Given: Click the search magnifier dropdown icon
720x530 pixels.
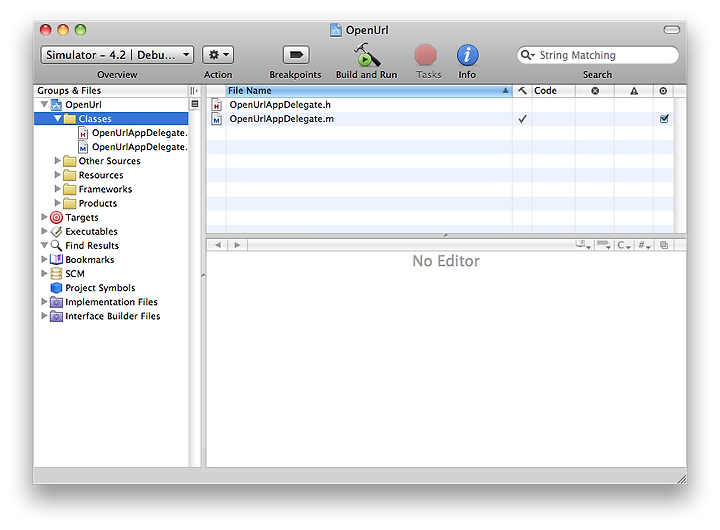Looking at the screenshot, I should tap(528, 55).
